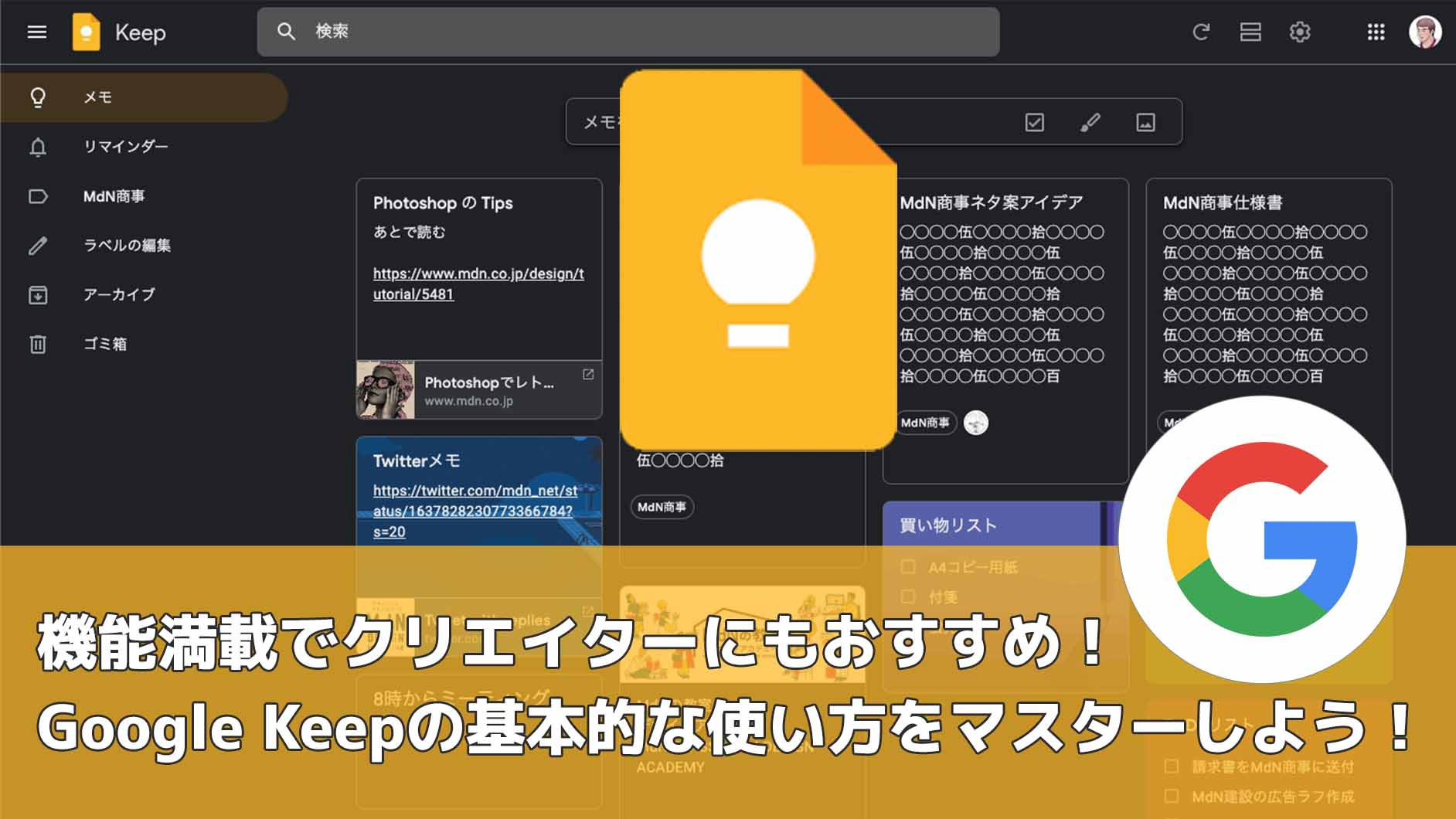This screenshot has height=819, width=1456.
Task: Check the A4コピー用紙 checkbox
Action: coord(908,567)
